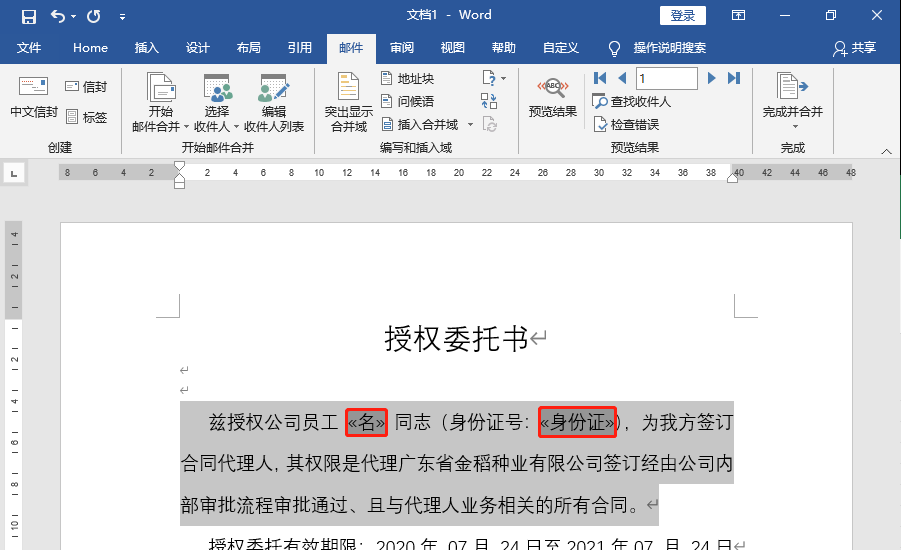Click the 检查错误 button

[626, 125]
